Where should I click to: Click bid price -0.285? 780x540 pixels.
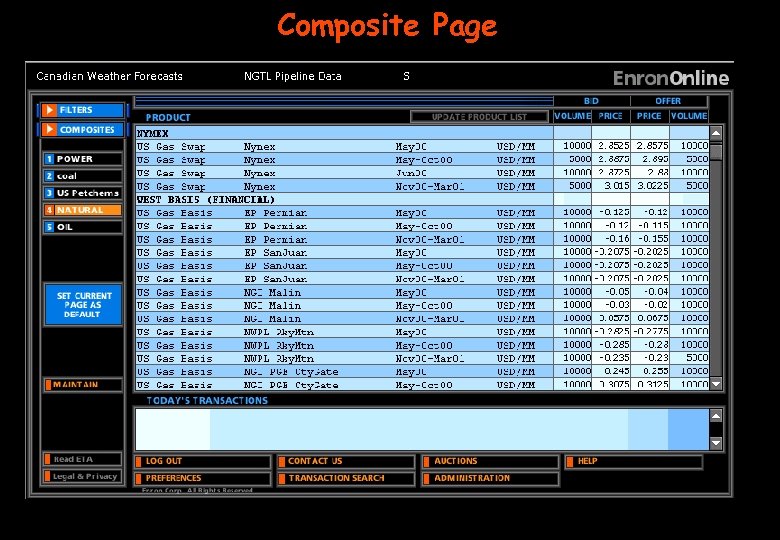(x=611, y=345)
